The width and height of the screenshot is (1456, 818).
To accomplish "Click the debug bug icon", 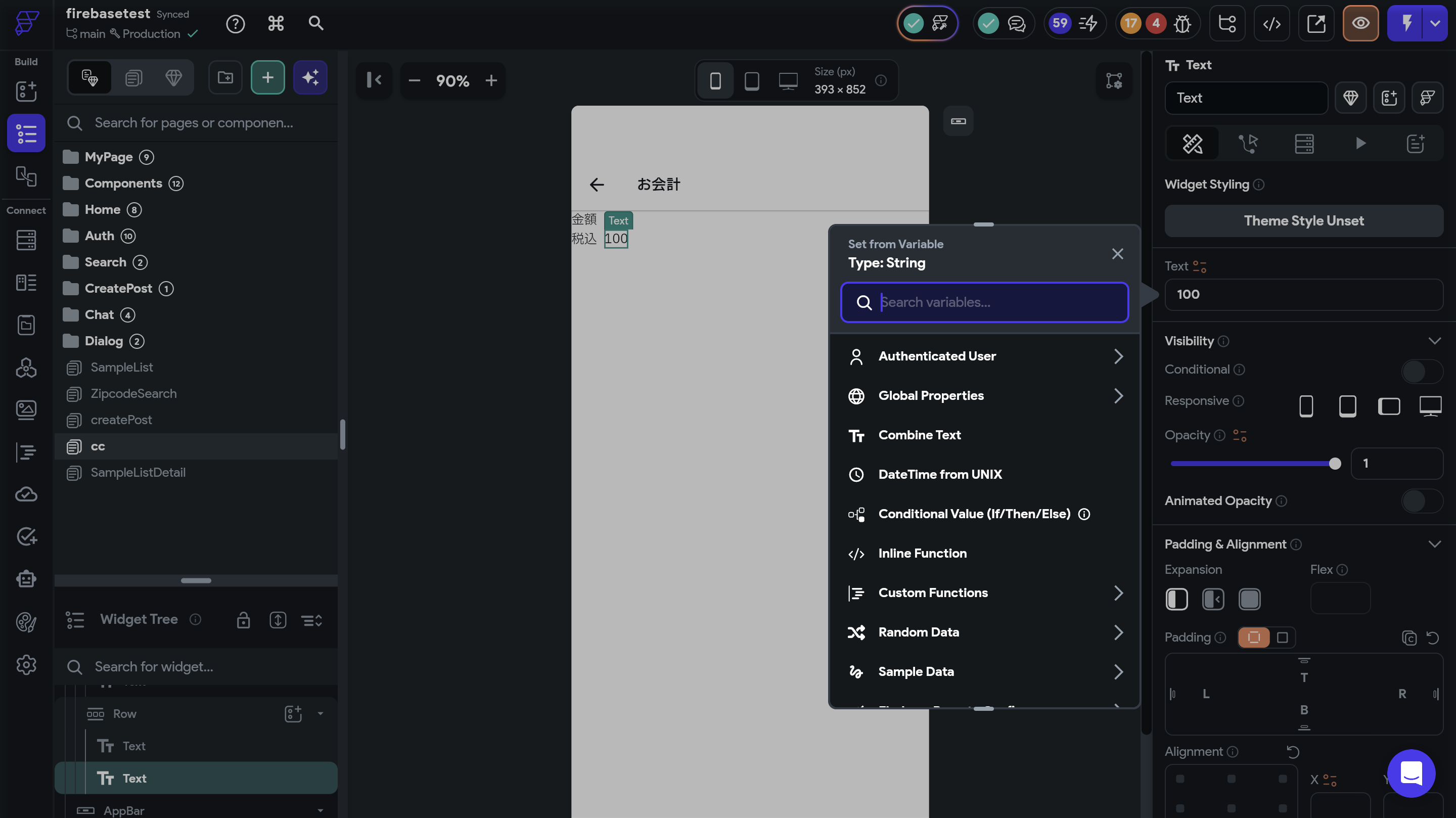I will tap(1182, 23).
